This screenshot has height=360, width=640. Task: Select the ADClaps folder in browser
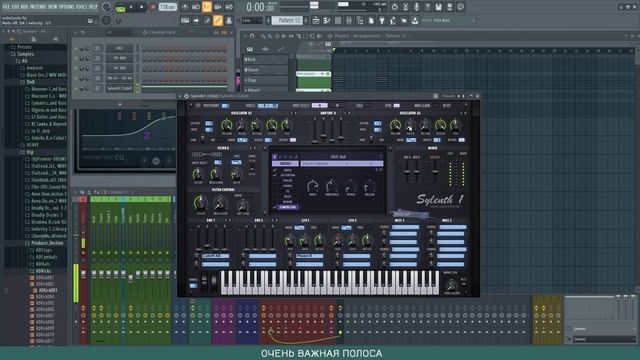pyautogui.click(x=44, y=250)
